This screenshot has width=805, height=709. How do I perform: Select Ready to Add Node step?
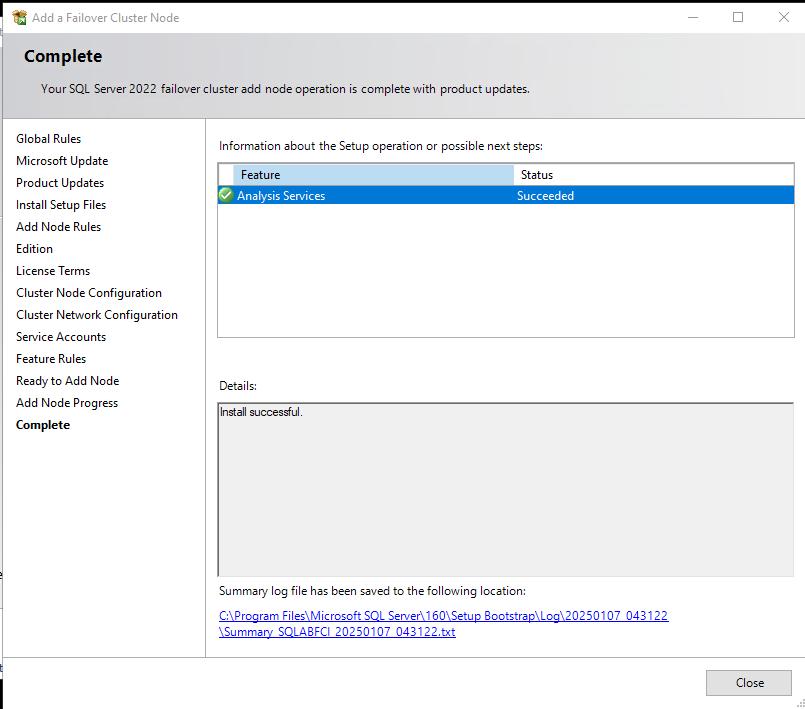coord(68,381)
